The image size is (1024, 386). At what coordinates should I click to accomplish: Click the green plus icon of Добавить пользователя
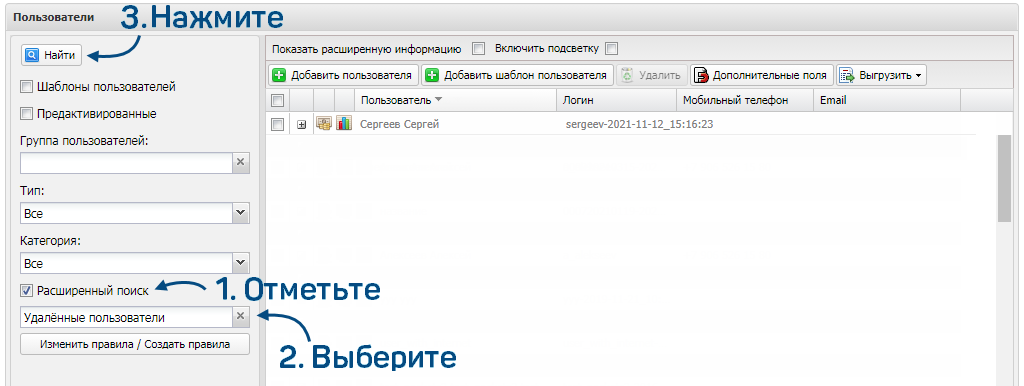point(279,75)
